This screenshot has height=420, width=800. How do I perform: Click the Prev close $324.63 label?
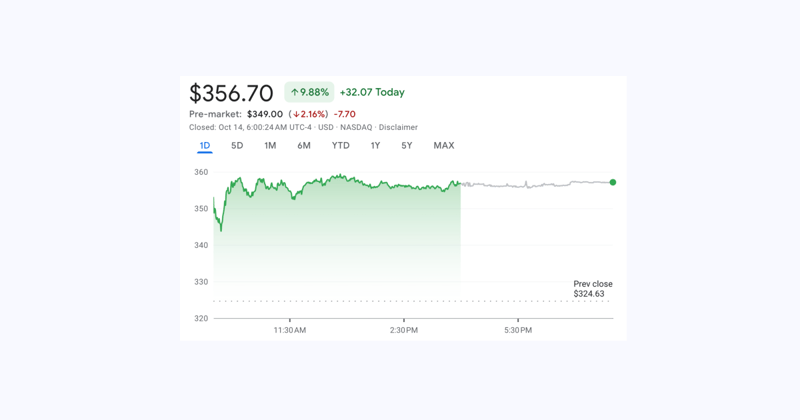pos(592,289)
